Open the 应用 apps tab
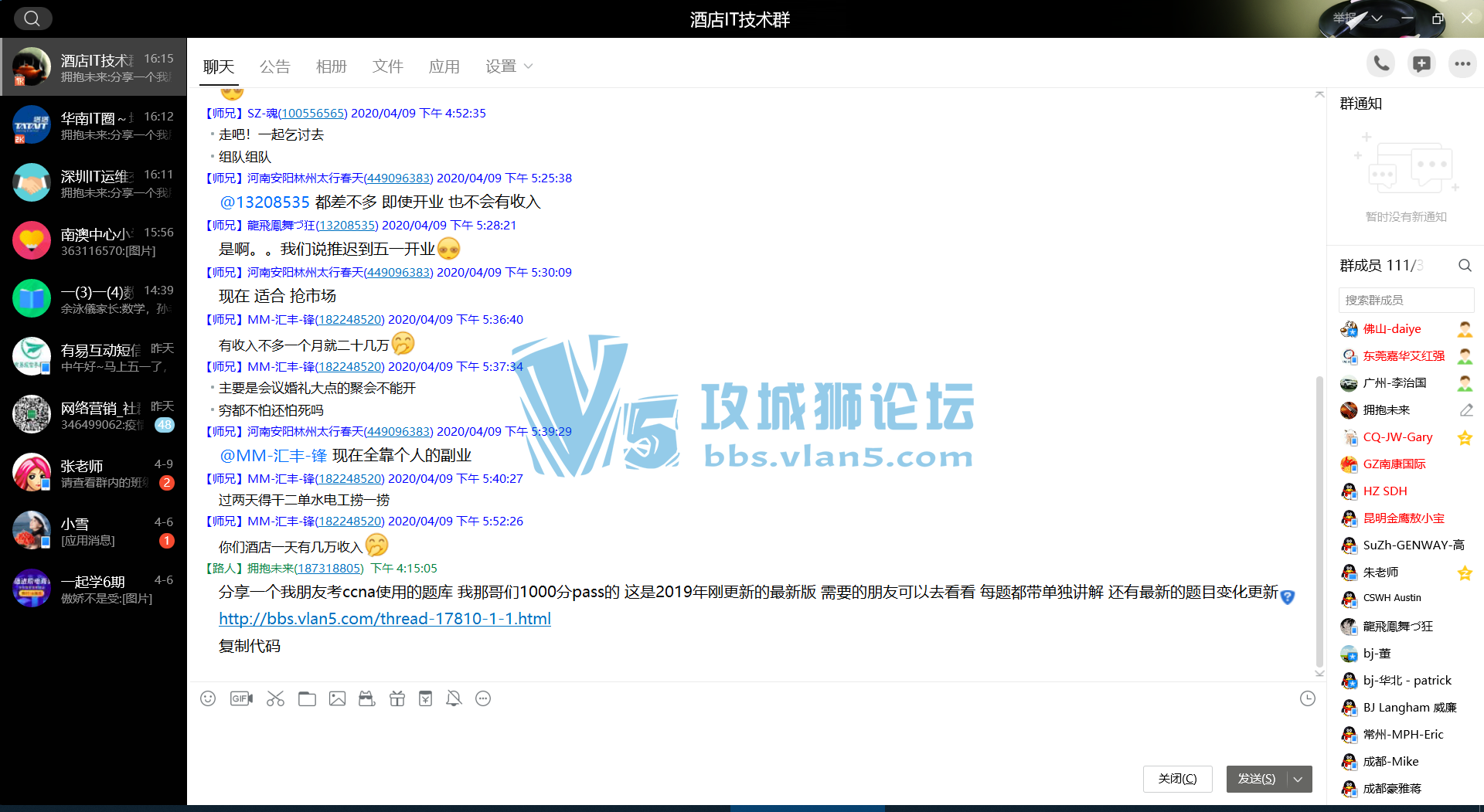The image size is (1484, 812). click(x=444, y=66)
